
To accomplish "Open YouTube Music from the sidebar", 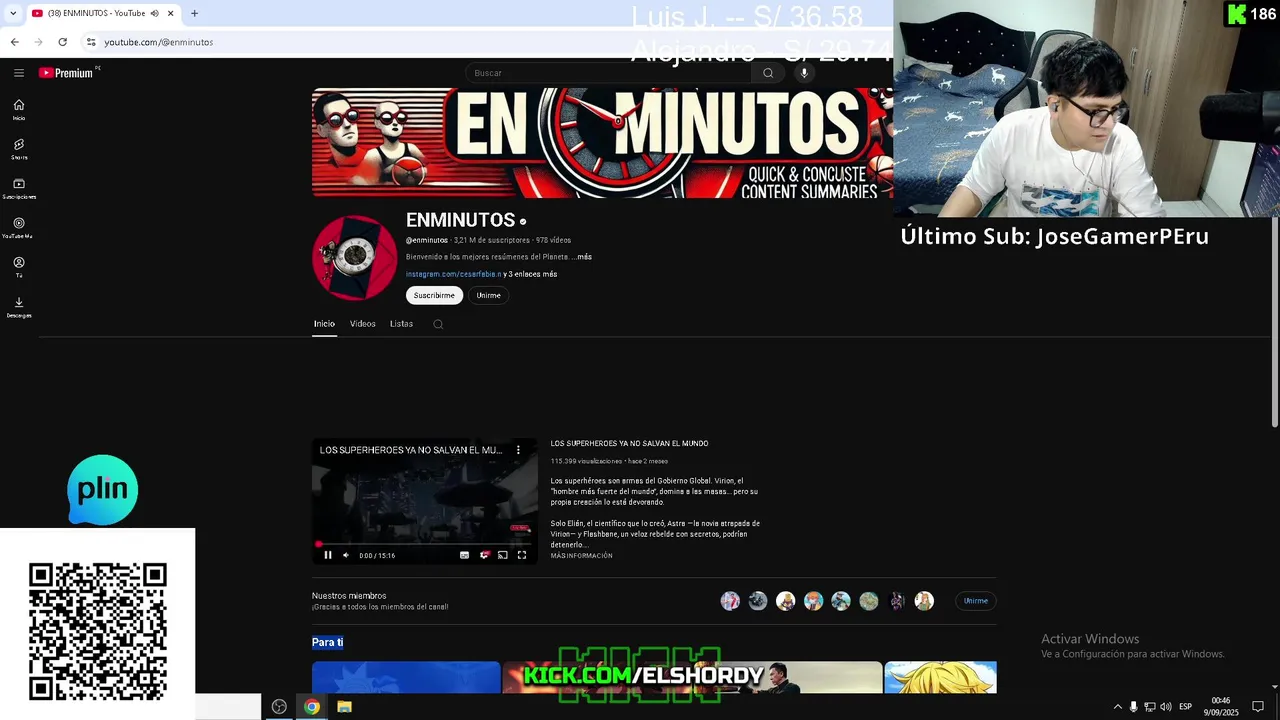I will coord(19,228).
